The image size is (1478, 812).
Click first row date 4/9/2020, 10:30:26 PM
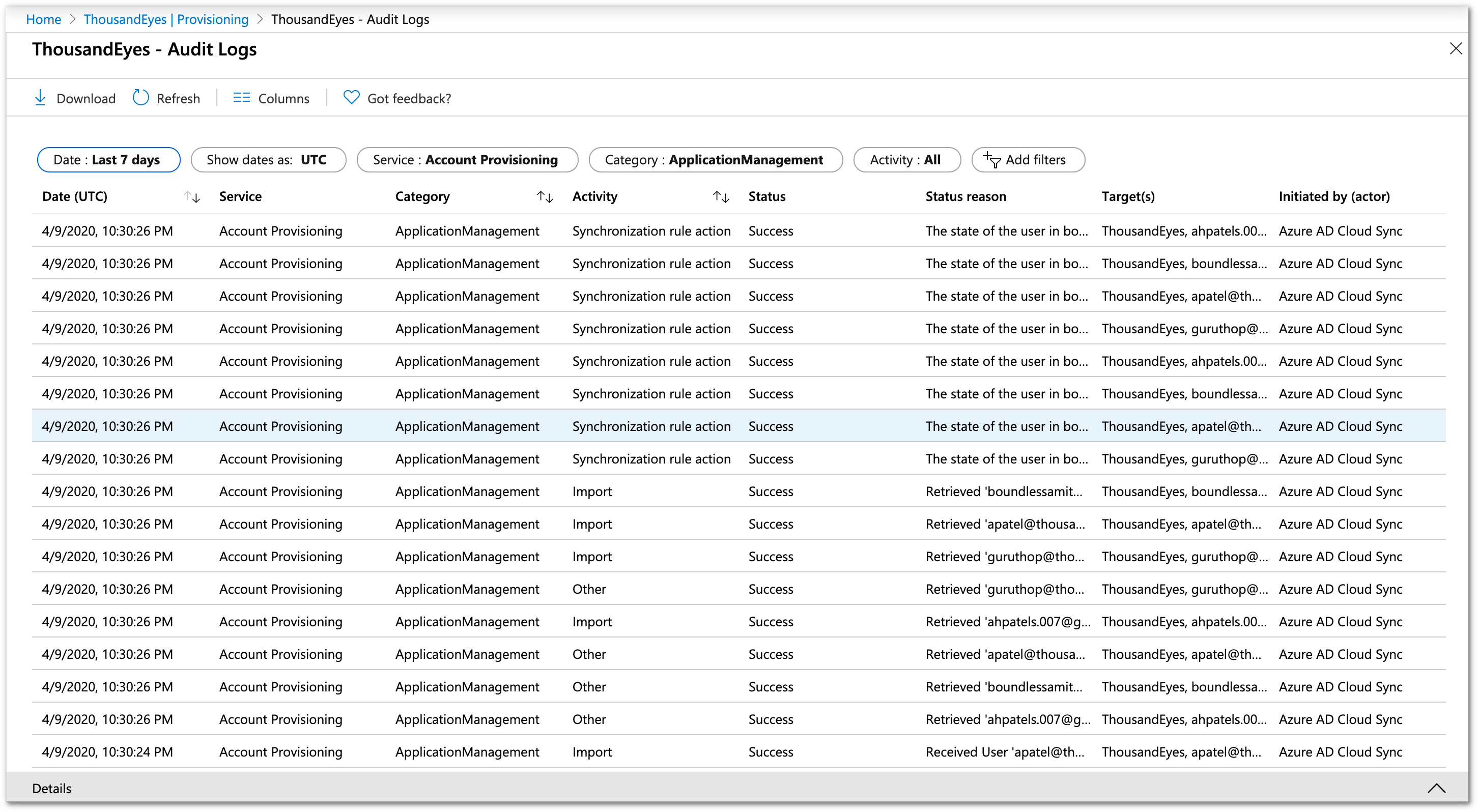[x=107, y=231]
